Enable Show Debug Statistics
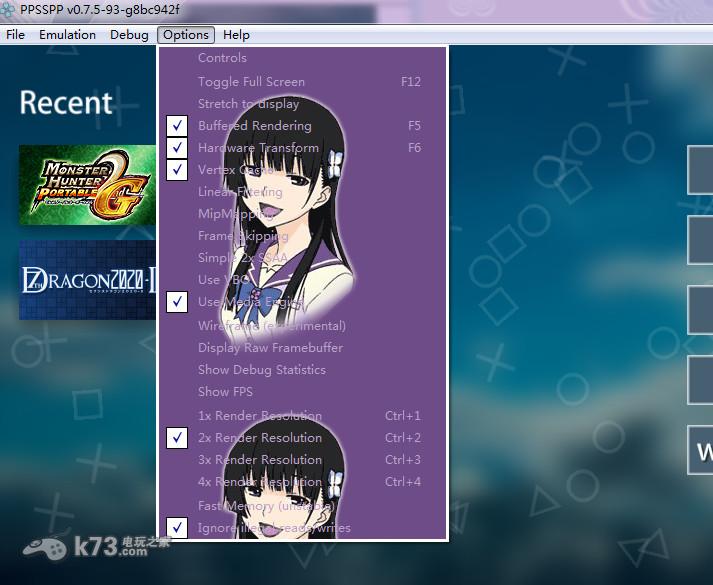Viewport: 713px width, 585px height. coord(261,370)
